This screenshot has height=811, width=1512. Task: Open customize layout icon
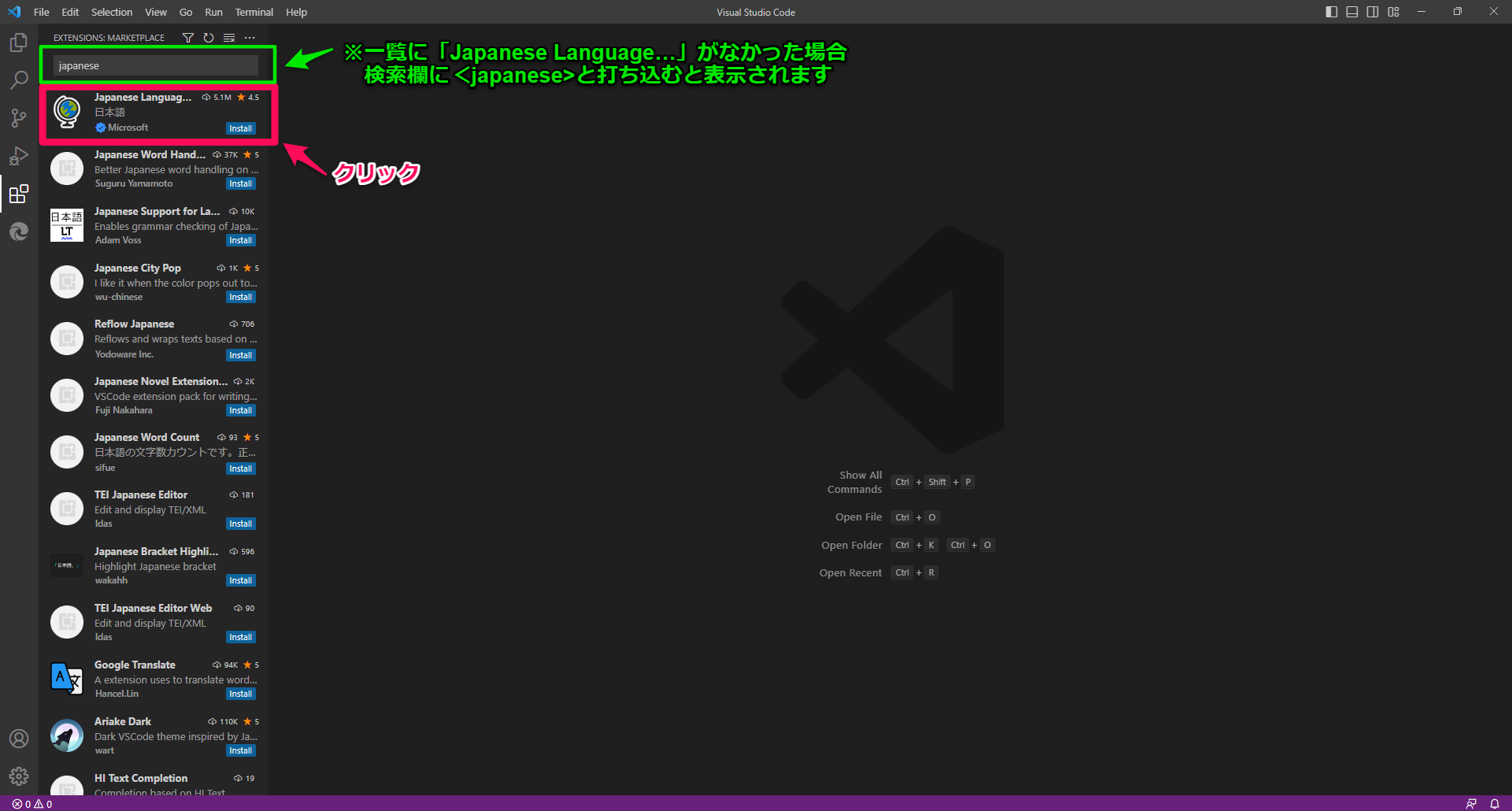click(x=1394, y=12)
